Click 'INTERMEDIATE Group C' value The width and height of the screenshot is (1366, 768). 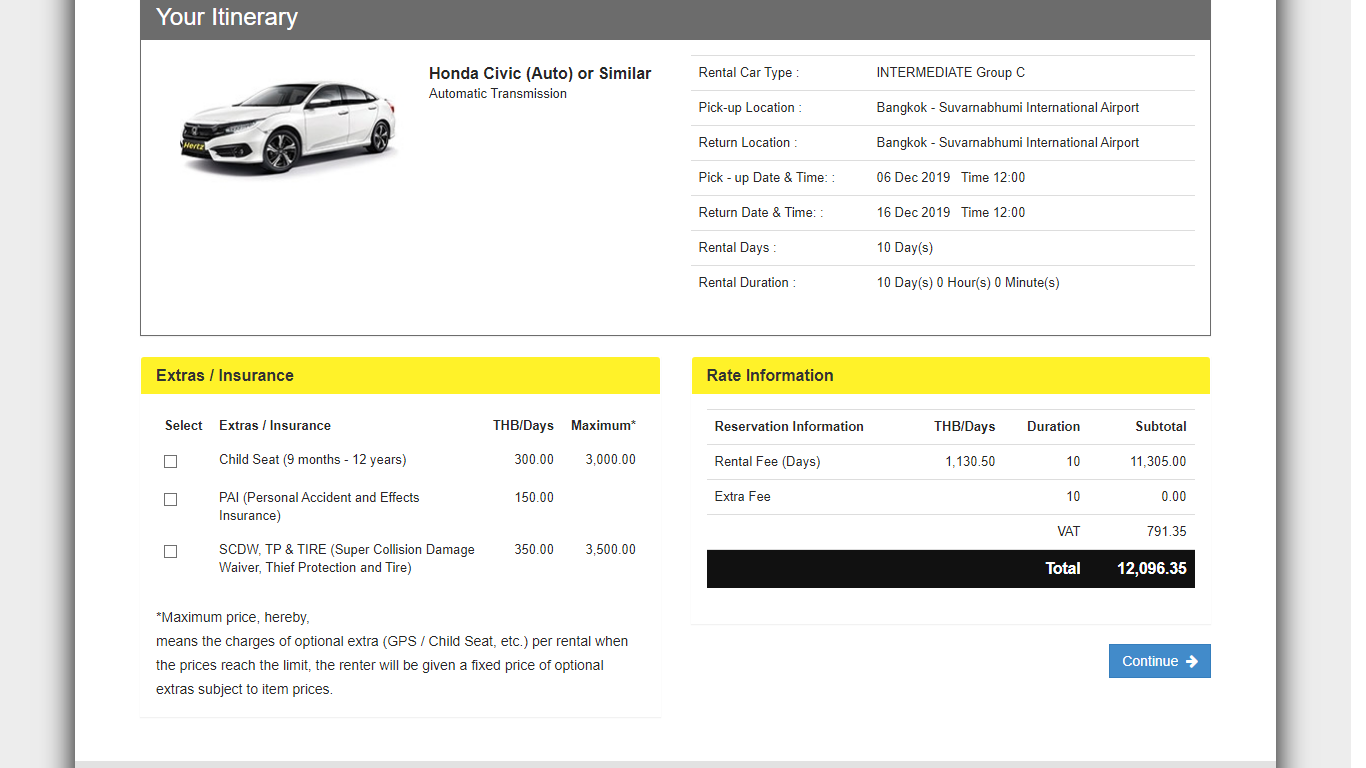tap(951, 72)
